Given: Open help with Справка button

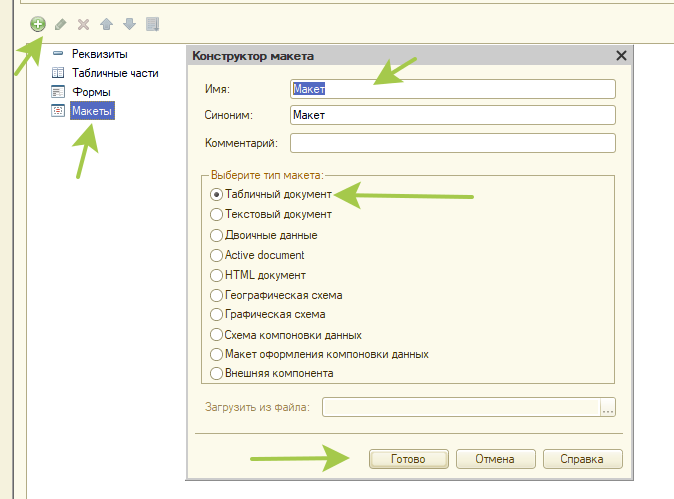Looking at the screenshot, I should point(583,459).
